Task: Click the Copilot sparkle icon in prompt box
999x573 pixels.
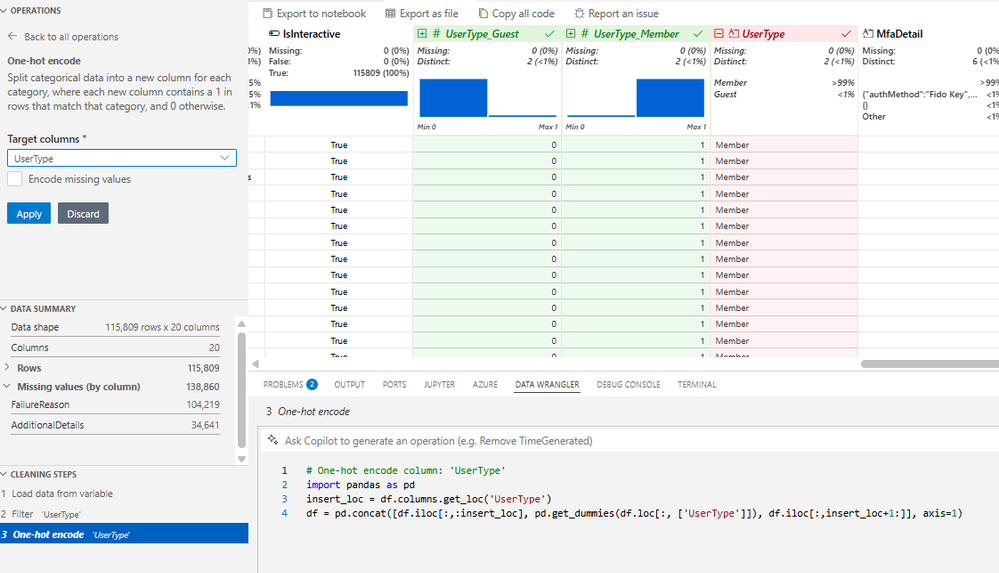Action: (x=272, y=440)
